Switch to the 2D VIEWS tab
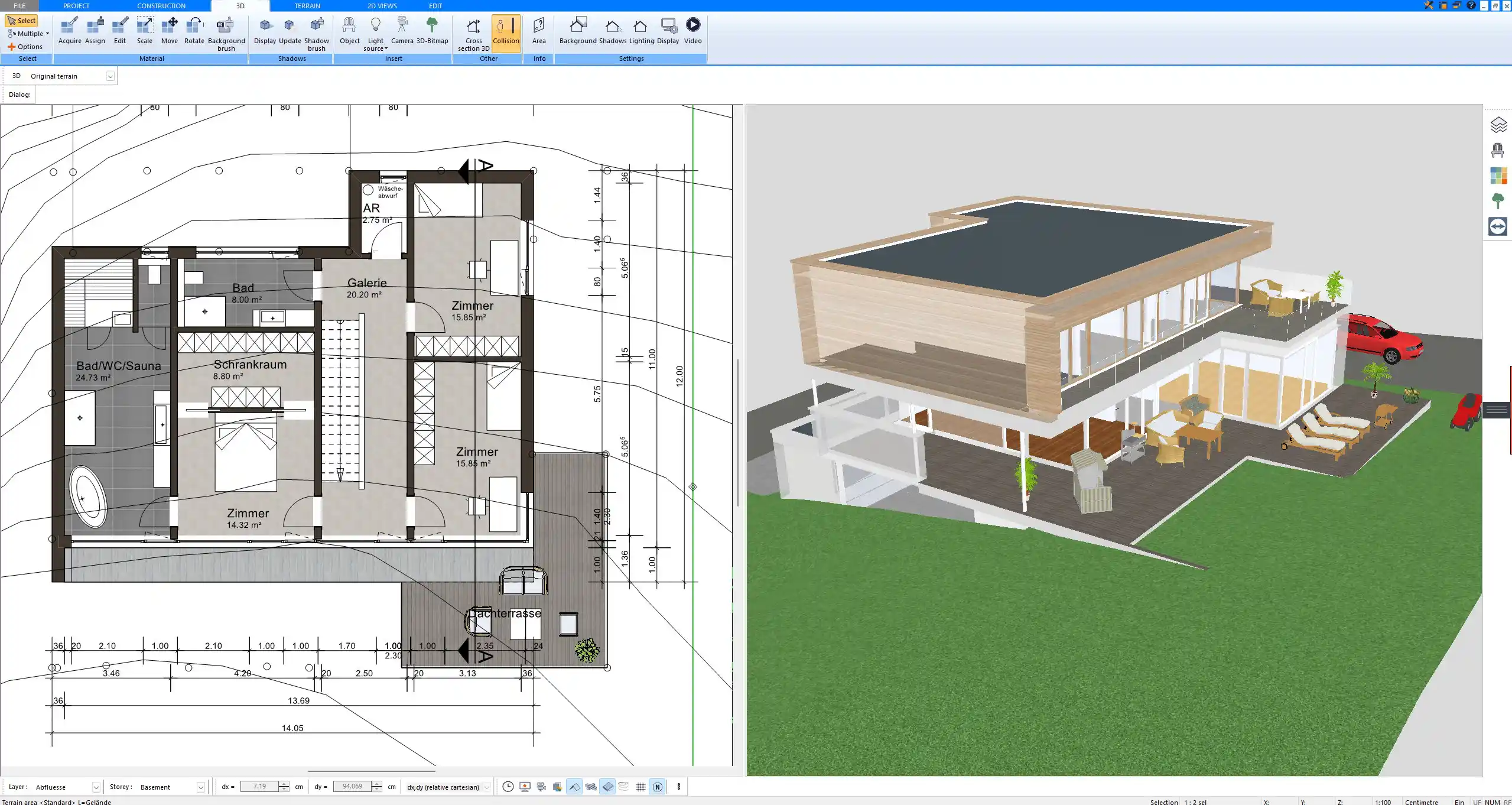Viewport: 1512px width, 805px height. click(x=382, y=5)
